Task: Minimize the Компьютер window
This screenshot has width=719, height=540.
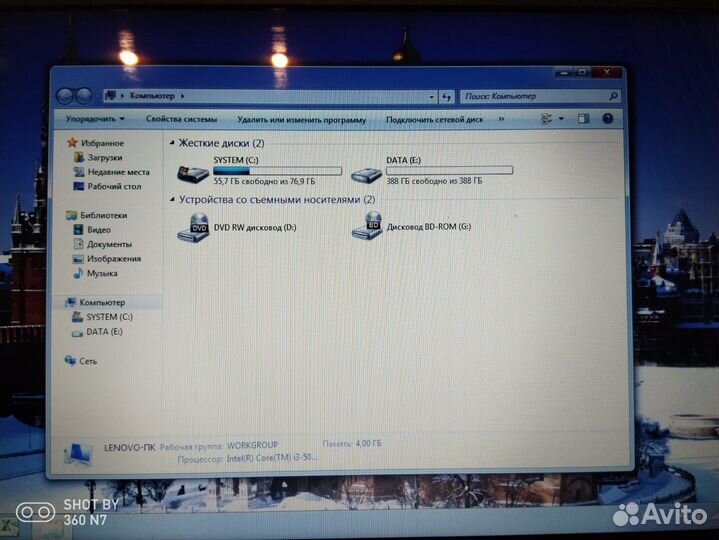Action: click(564, 72)
